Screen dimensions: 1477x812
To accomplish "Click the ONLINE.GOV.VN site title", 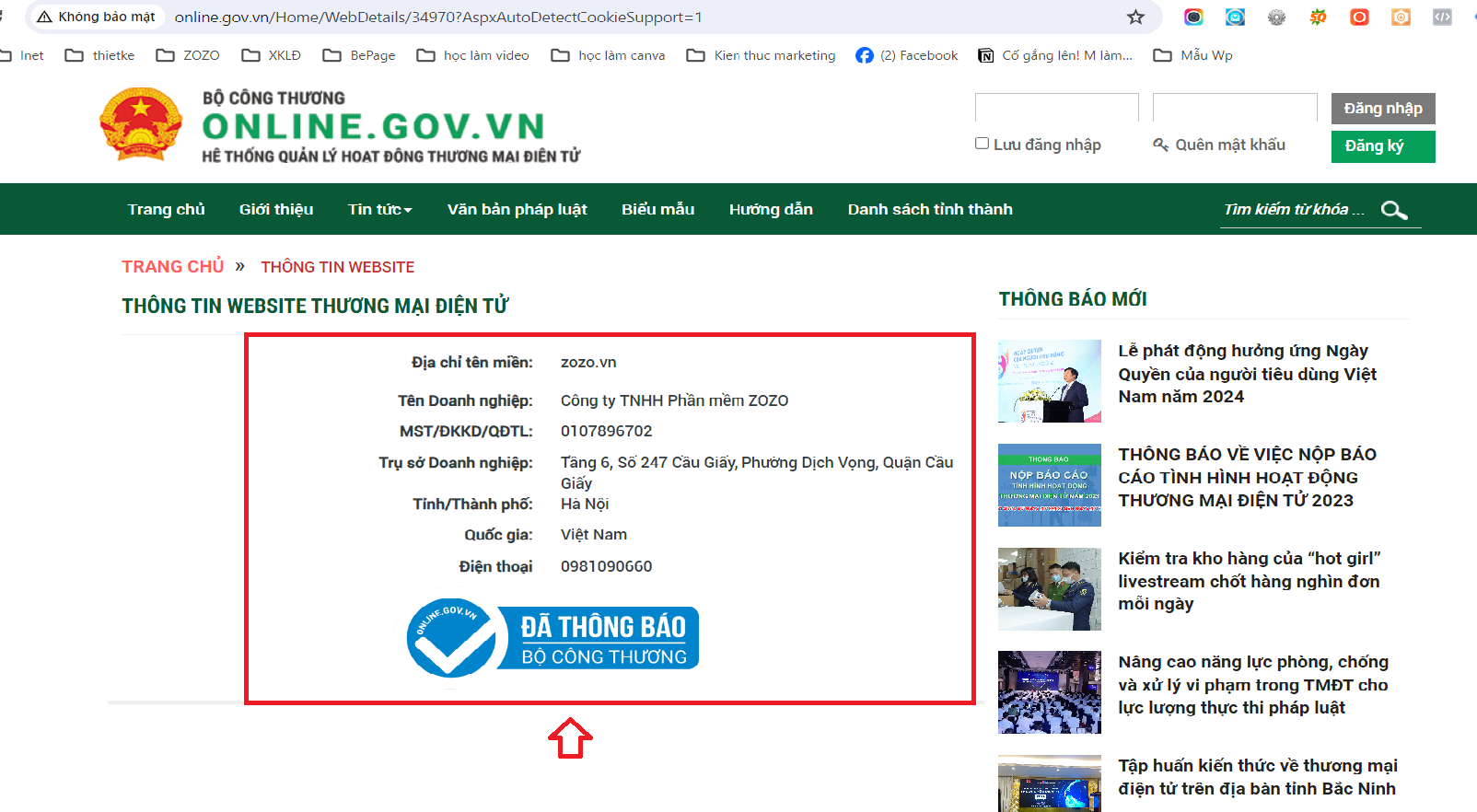I will [x=374, y=126].
